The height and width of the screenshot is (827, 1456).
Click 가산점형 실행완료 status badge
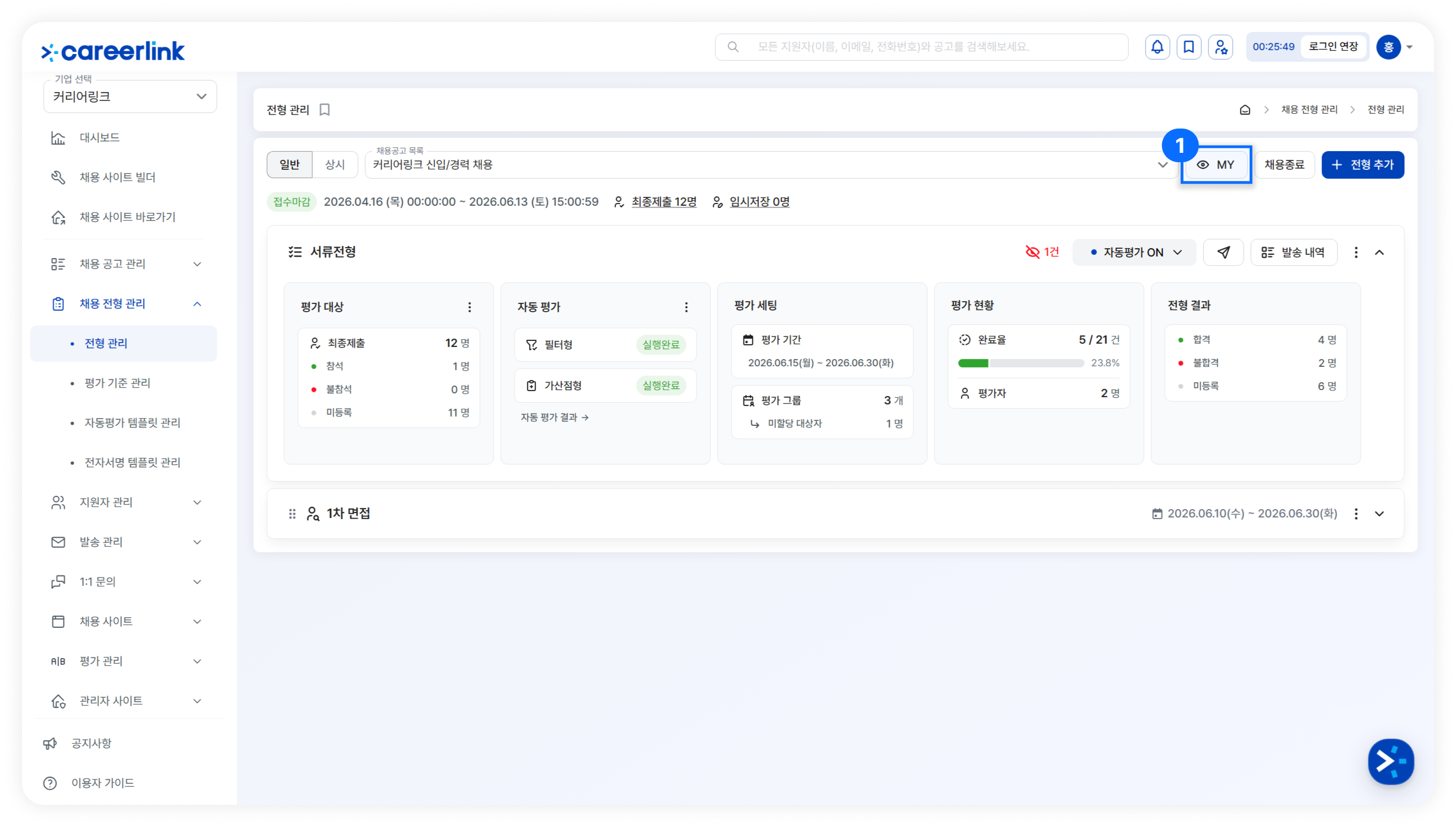tap(661, 386)
